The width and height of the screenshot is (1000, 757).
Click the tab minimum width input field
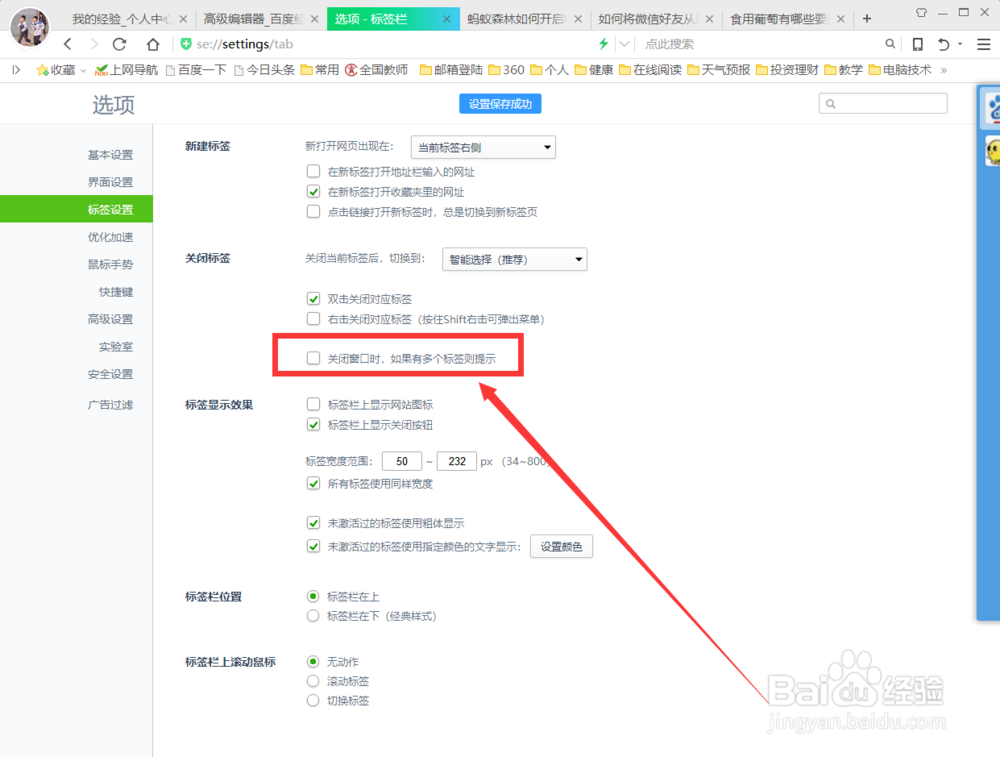tap(402, 461)
